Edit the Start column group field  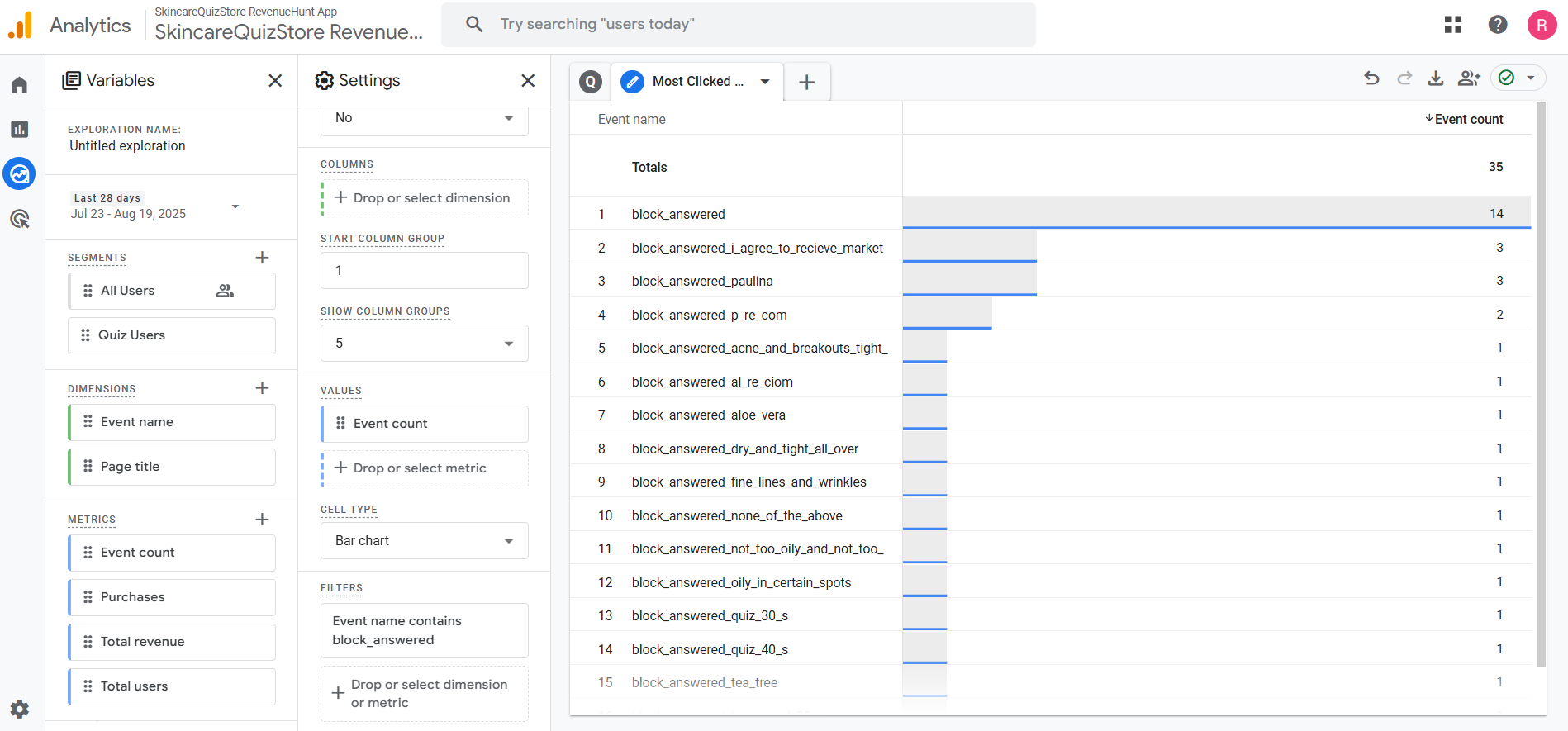point(425,271)
